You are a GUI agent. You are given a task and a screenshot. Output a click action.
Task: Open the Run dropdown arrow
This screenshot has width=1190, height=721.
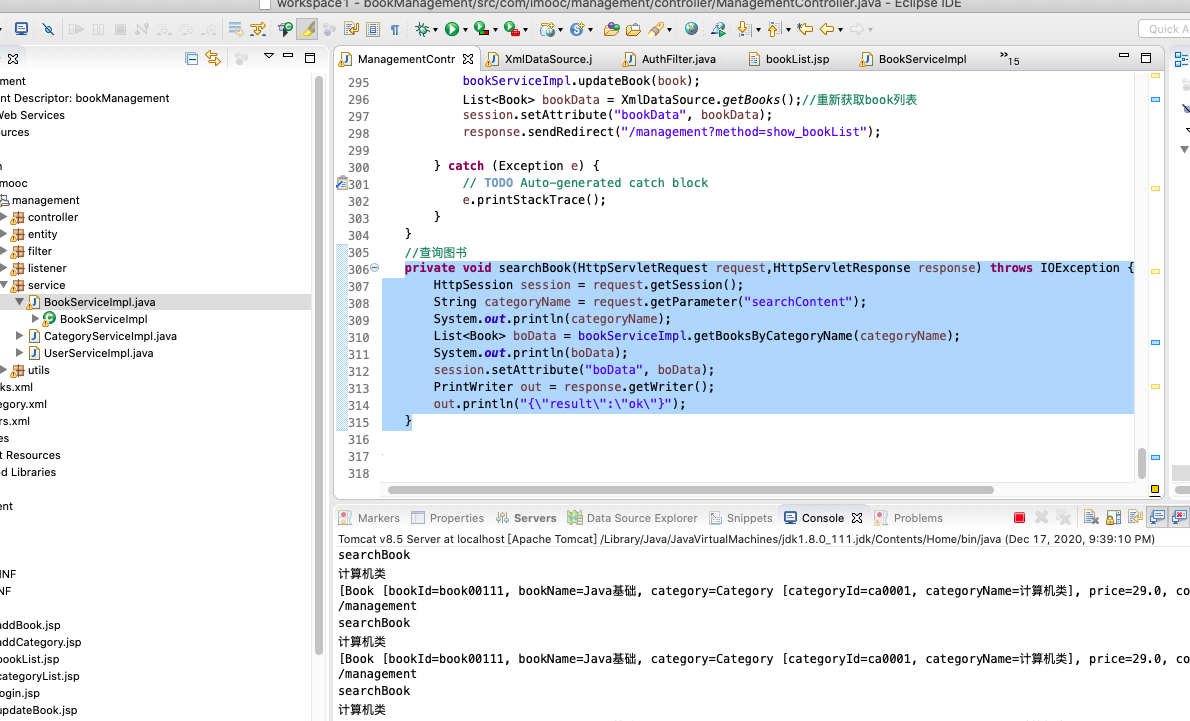click(x=464, y=30)
